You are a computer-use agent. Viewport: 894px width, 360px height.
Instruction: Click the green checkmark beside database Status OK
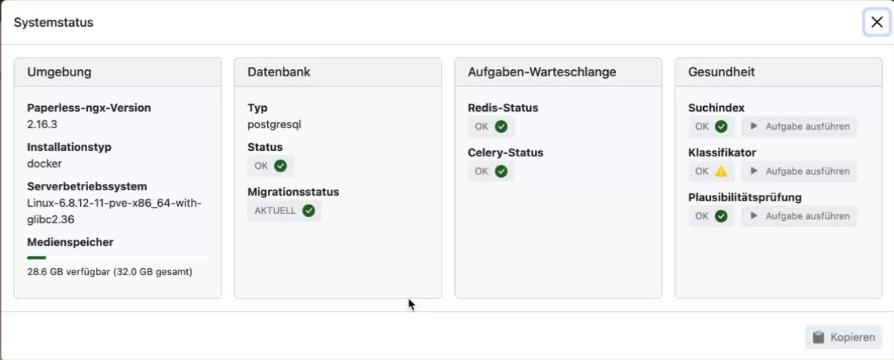tap(280, 166)
